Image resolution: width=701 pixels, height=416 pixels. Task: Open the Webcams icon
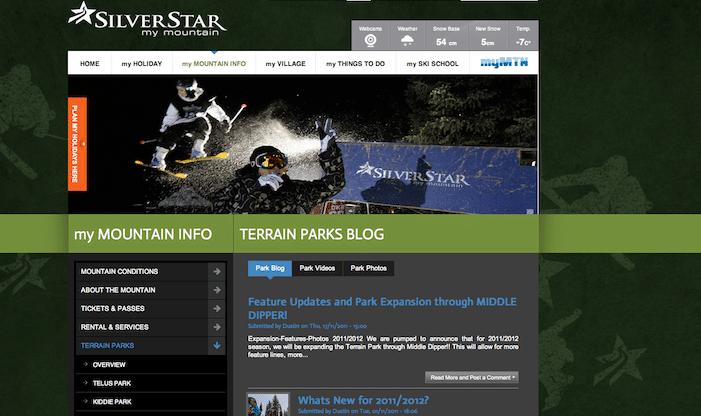370,41
